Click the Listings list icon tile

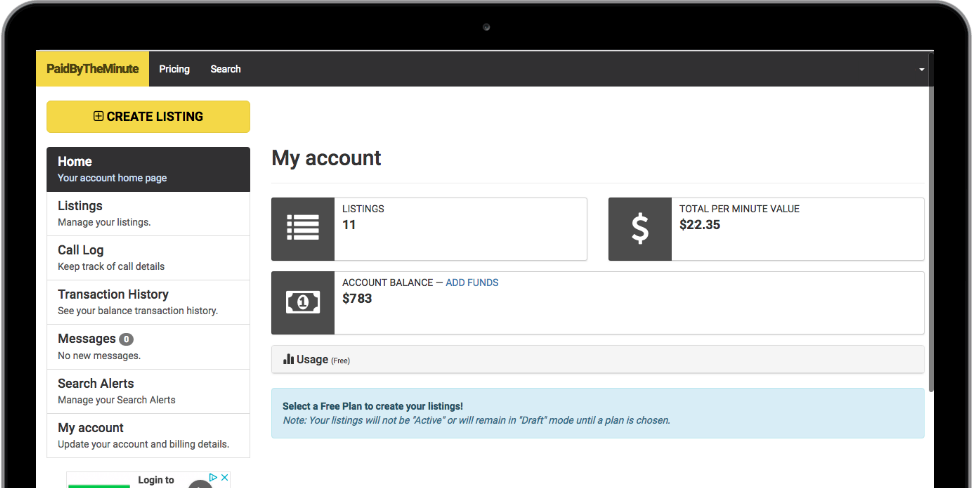point(303,229)
